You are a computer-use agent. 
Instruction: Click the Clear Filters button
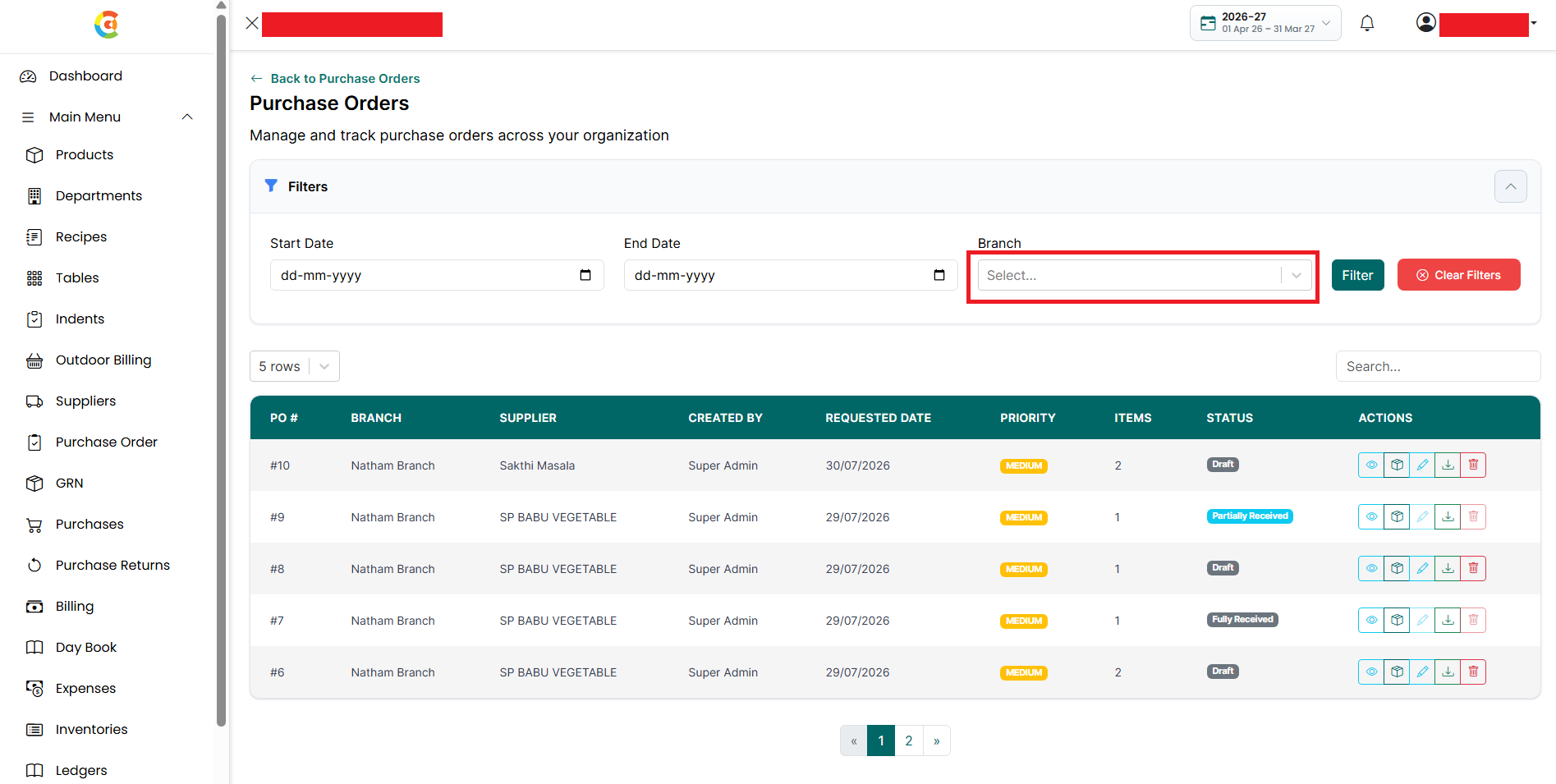point(1459,275)
